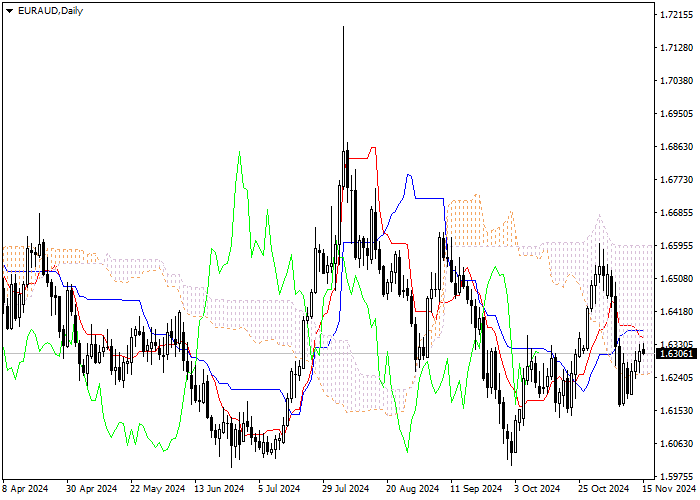Image resolution: width=700 pixels, height=500 pixels.
Task: Click the 1.71280 price axis label
Action: click(677, 48)
